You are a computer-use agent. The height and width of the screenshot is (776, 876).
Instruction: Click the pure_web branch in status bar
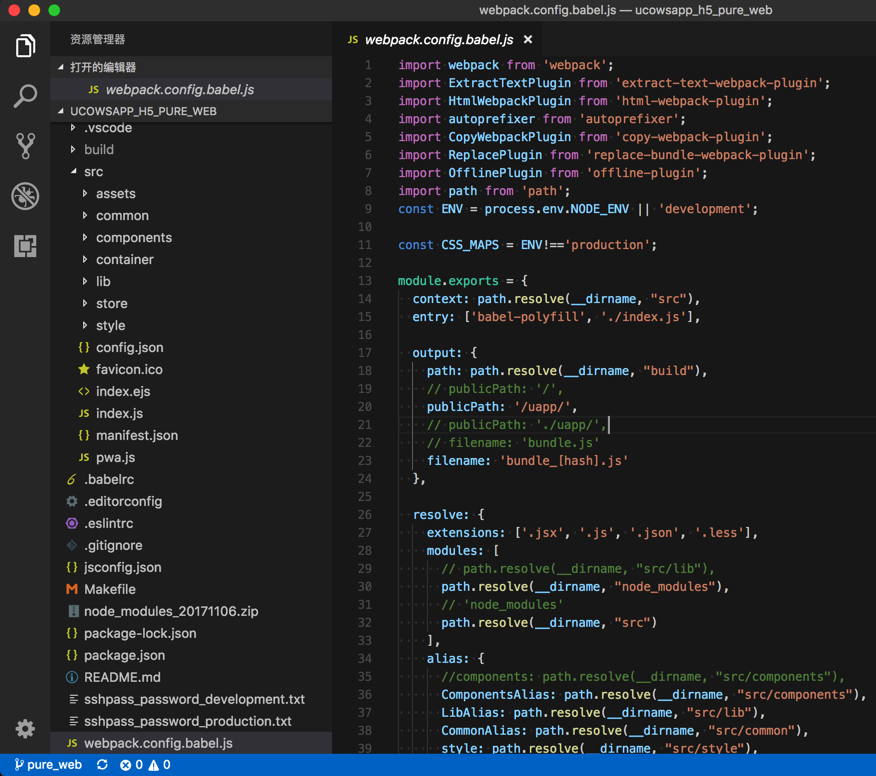48,765
